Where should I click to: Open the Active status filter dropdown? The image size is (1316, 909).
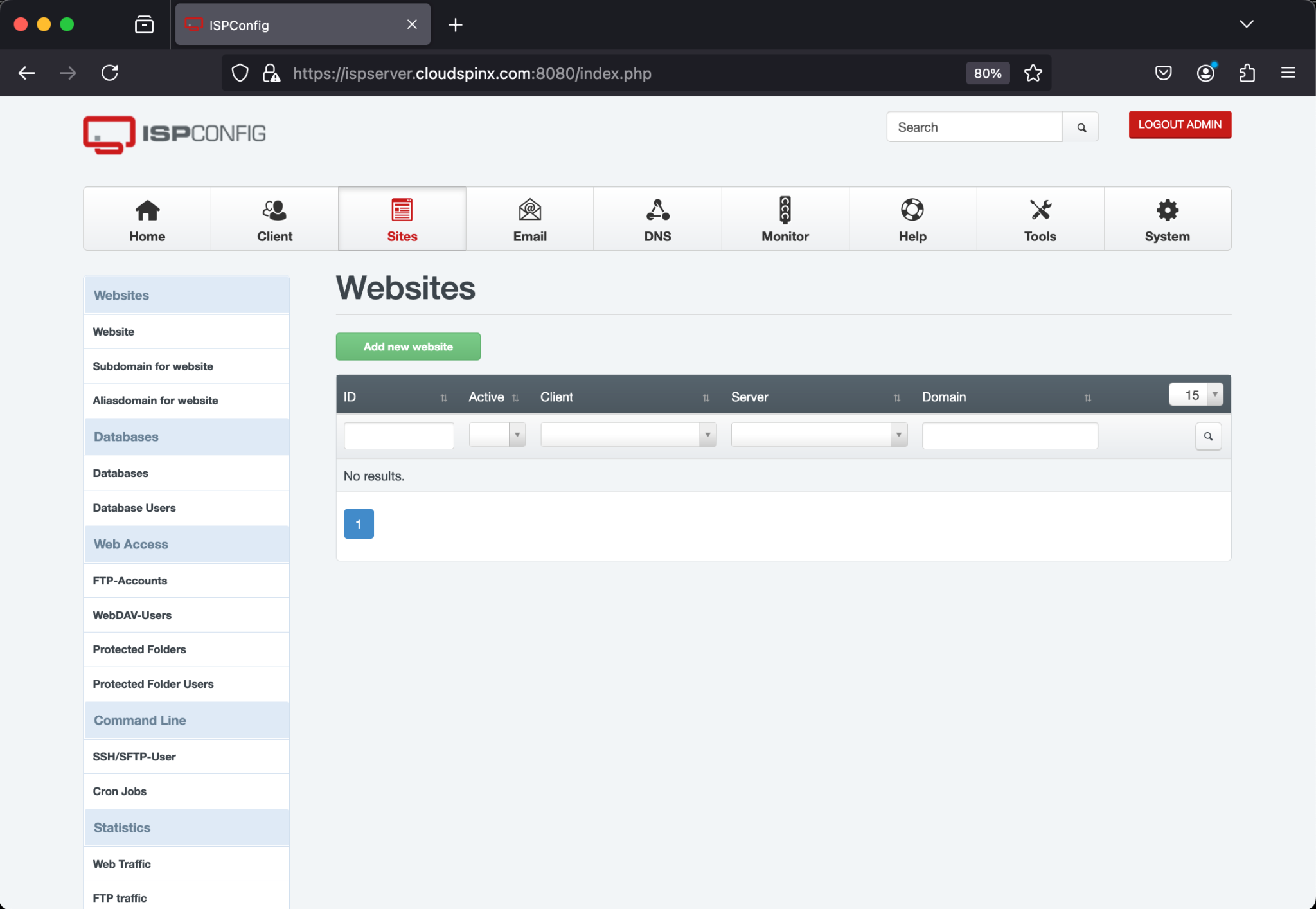coord(517,435)
